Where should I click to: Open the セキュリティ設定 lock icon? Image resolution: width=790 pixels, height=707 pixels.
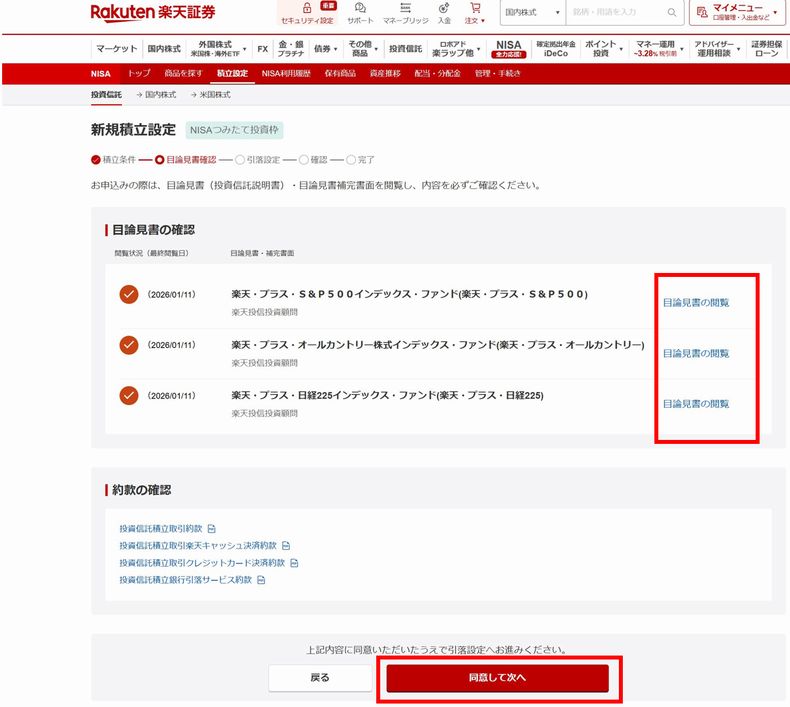pyautogui.click(x=307, y=8)
